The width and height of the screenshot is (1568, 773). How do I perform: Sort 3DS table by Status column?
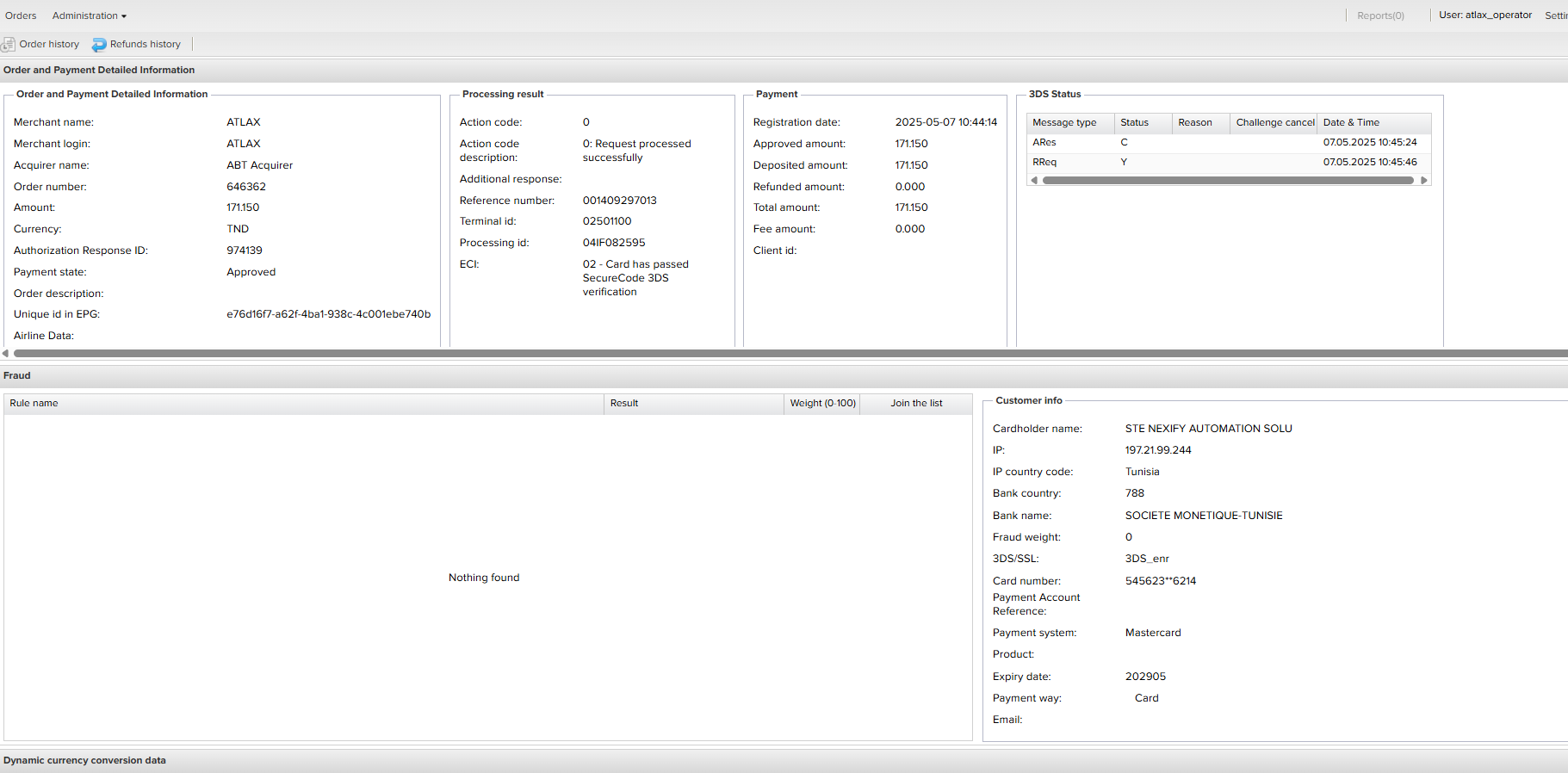[x=1134, y=123]
